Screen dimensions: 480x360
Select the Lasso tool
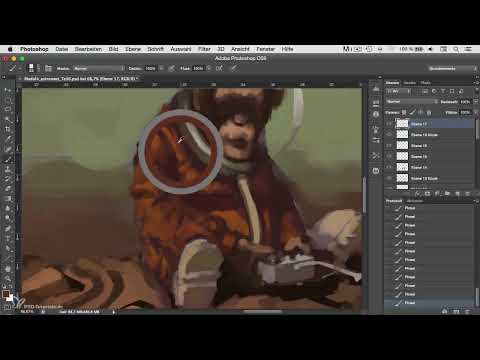[8, 110]
